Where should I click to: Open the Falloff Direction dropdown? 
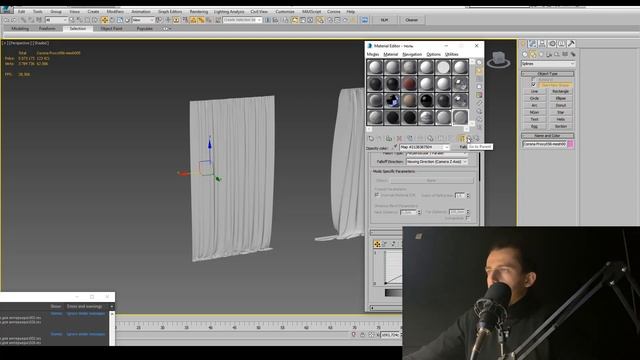coord(437,162)
